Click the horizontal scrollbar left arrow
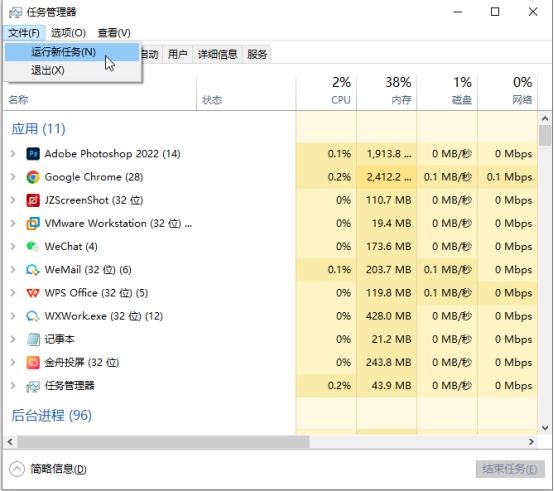554x491 pixels. click(x=10, y=442)
